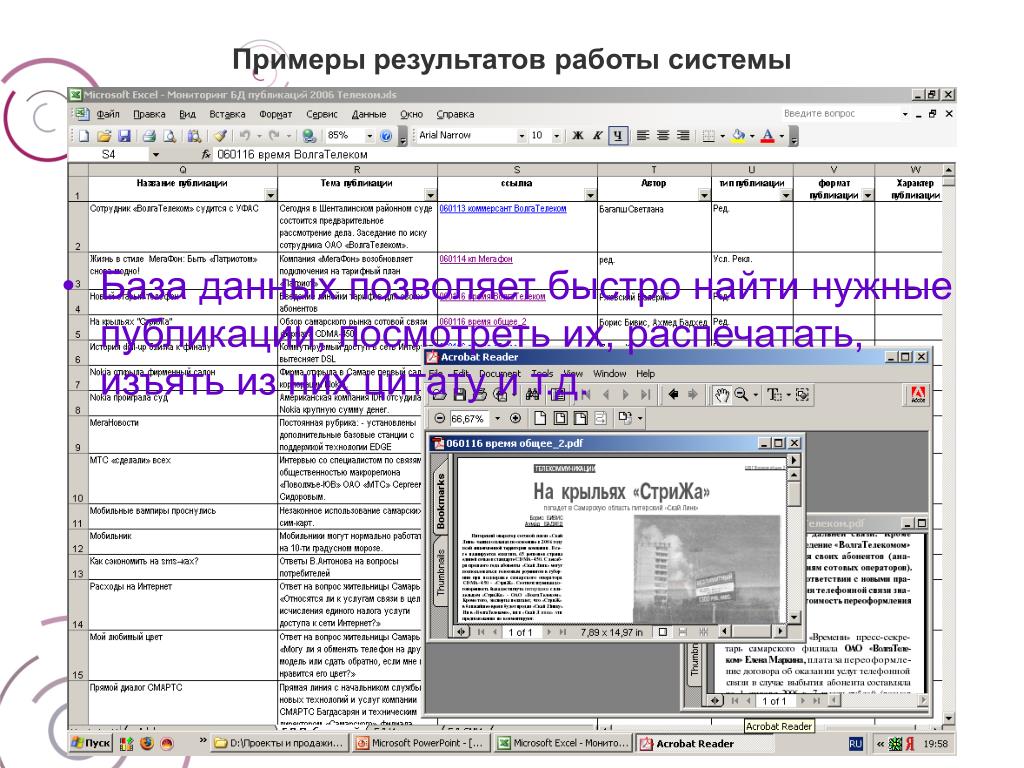Screen dimensions: 1024x768
Task: Click the blue Help question mark icon
Action: [x=386, y=136]
